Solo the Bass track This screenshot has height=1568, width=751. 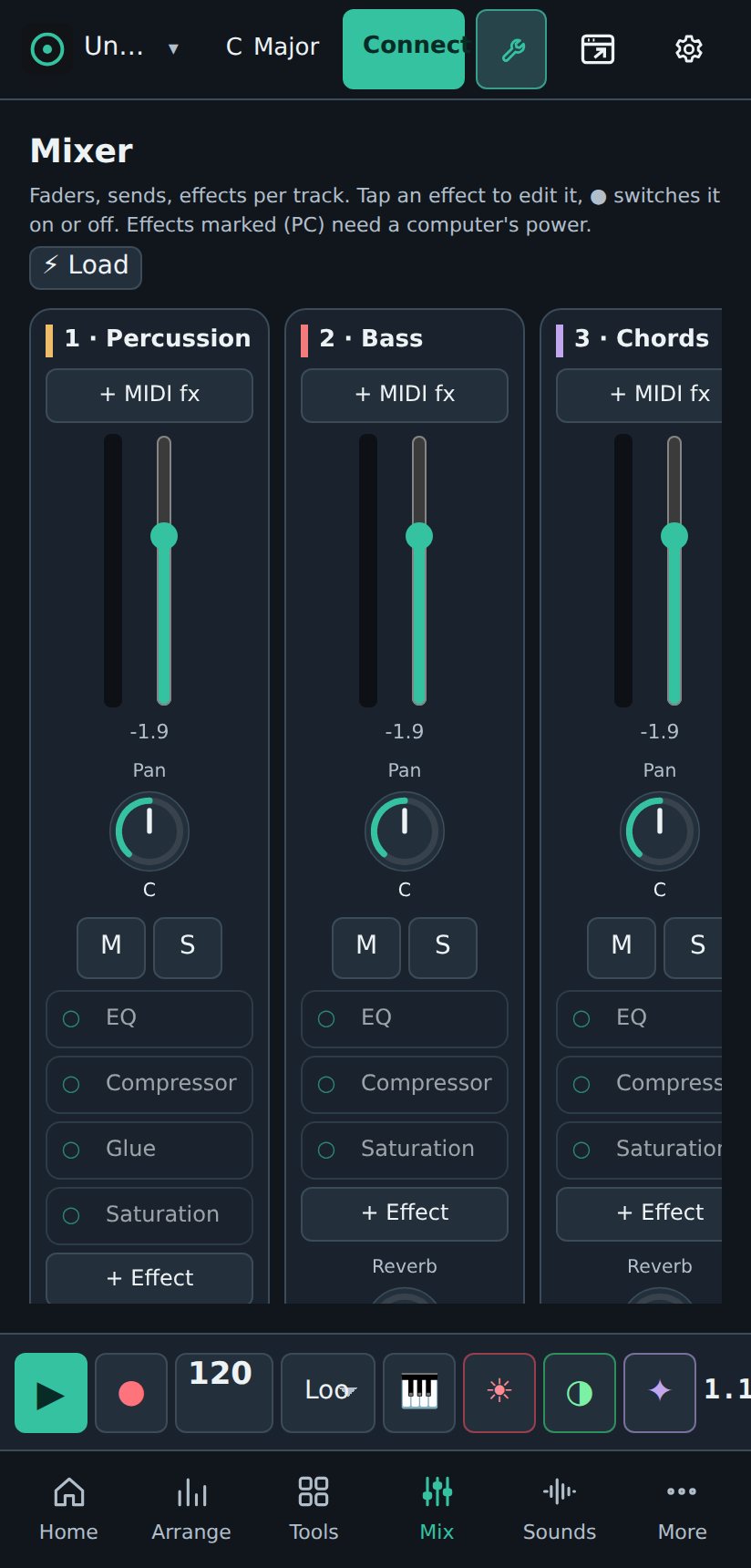tap(443, 947)
